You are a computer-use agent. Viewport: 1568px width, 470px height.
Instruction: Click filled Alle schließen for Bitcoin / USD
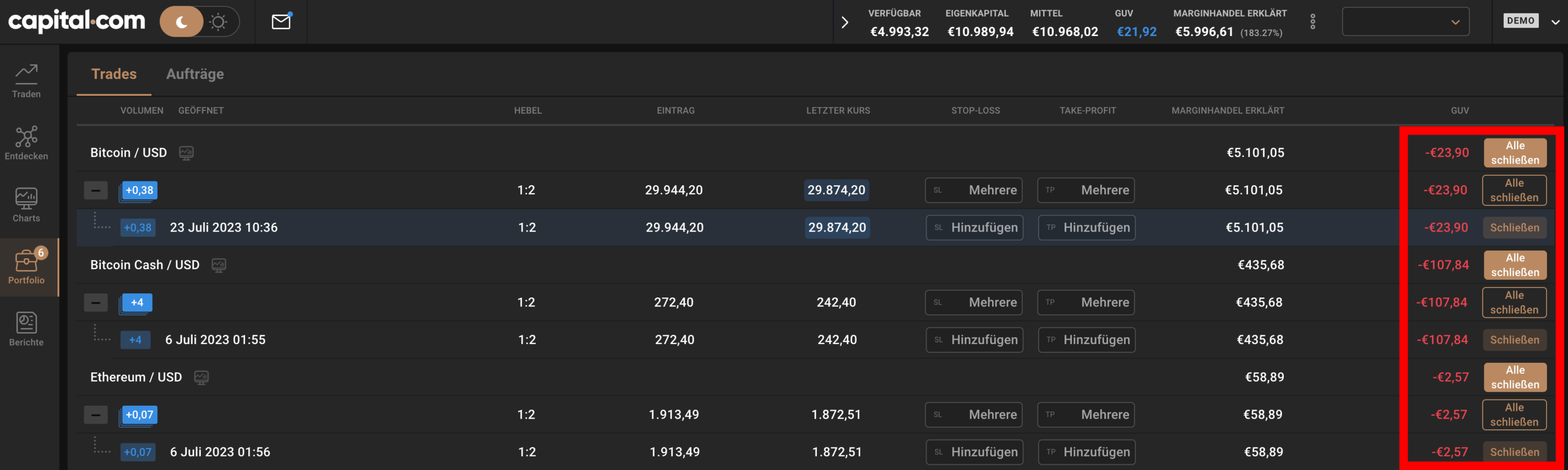point(1515,153)
